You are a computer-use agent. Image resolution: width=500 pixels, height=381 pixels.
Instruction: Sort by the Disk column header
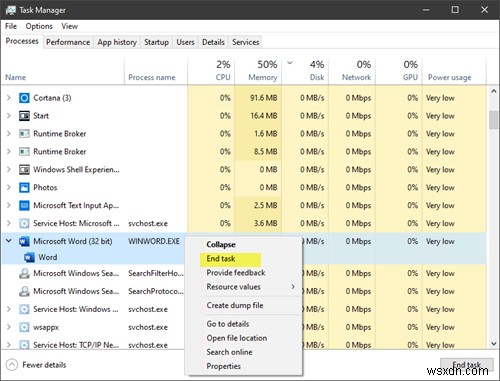pyautogui.click(x=305, y=71)
